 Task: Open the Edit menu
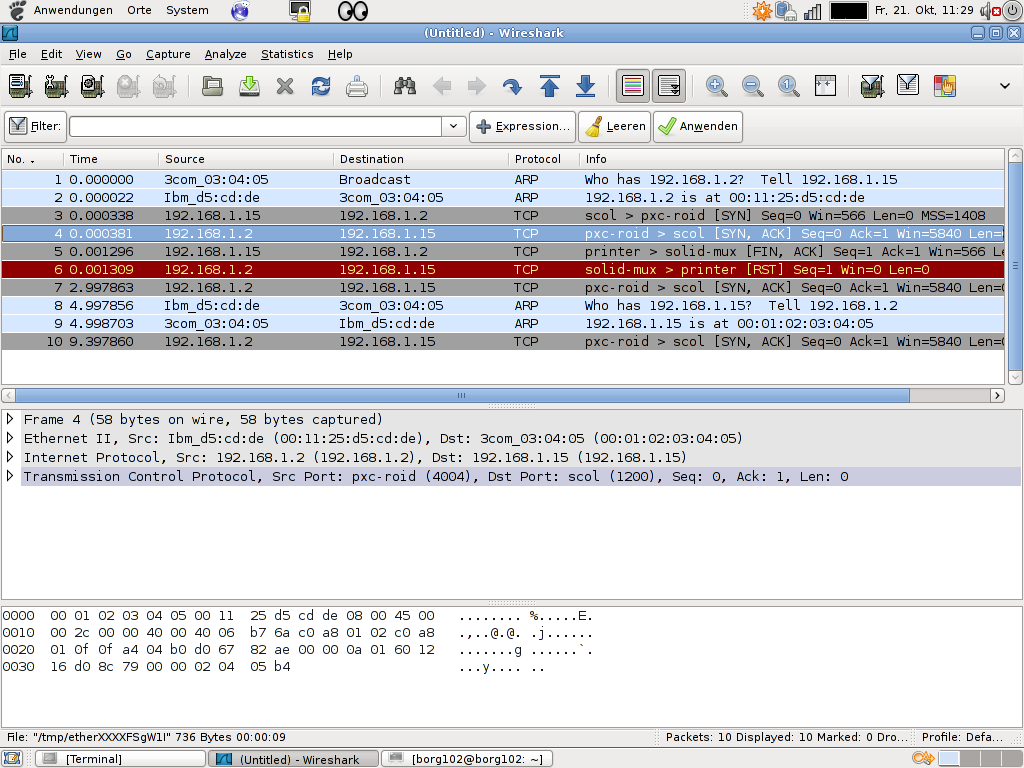pos(51,54)
